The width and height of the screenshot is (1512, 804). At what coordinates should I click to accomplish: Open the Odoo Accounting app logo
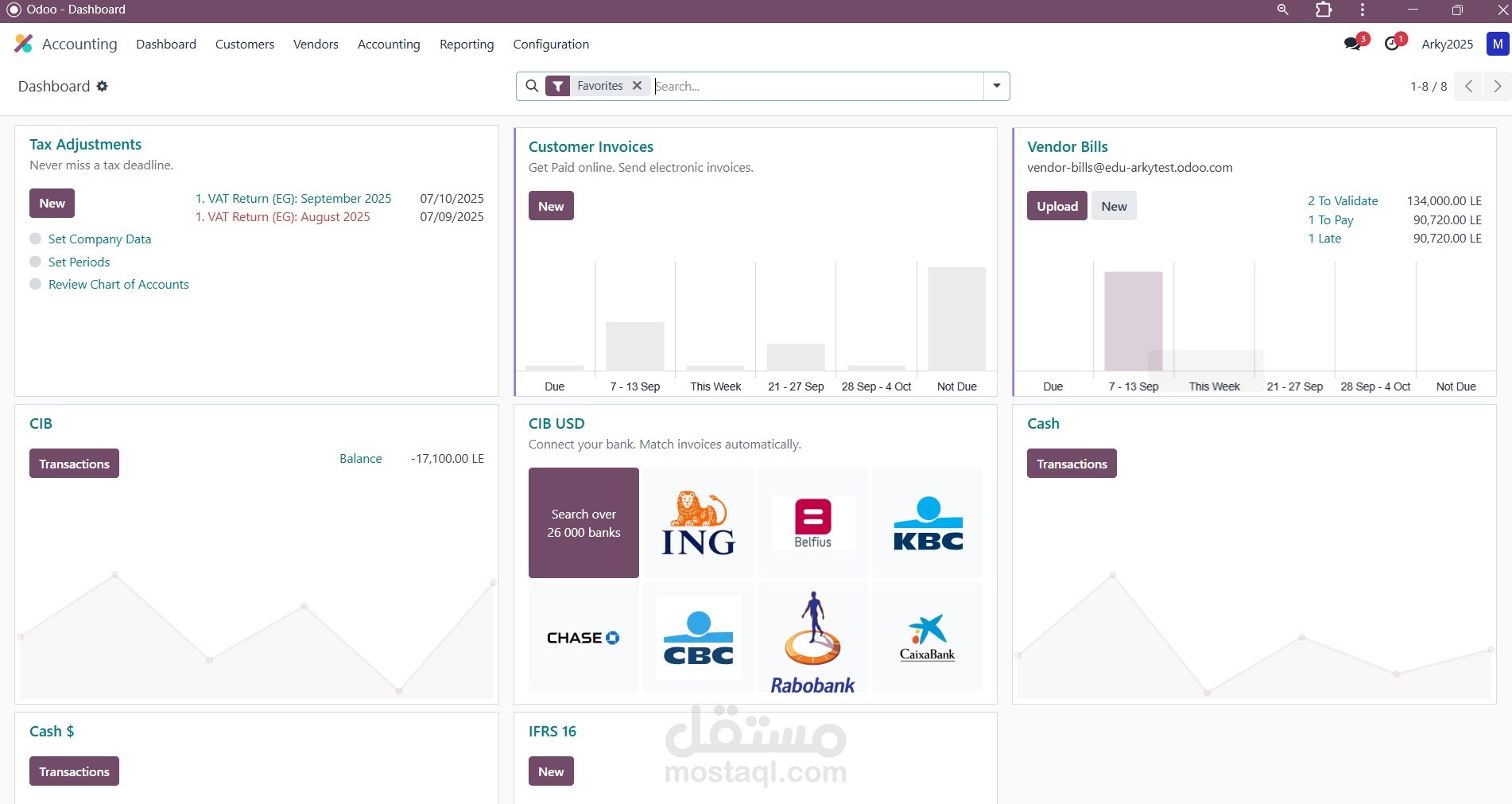click(24, 44)
